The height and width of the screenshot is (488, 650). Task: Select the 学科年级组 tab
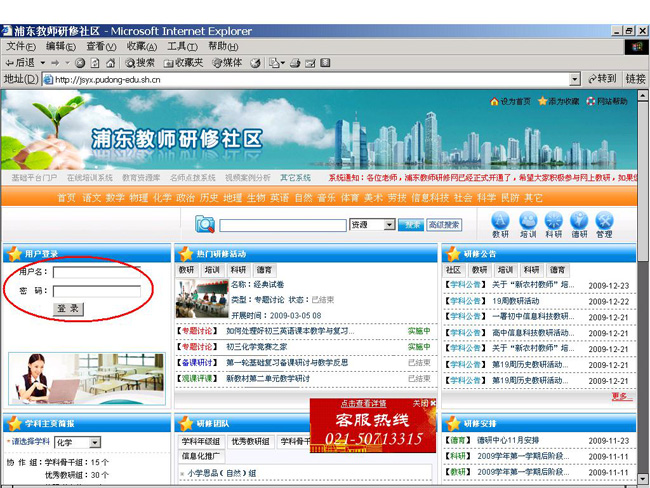point(201,442)
